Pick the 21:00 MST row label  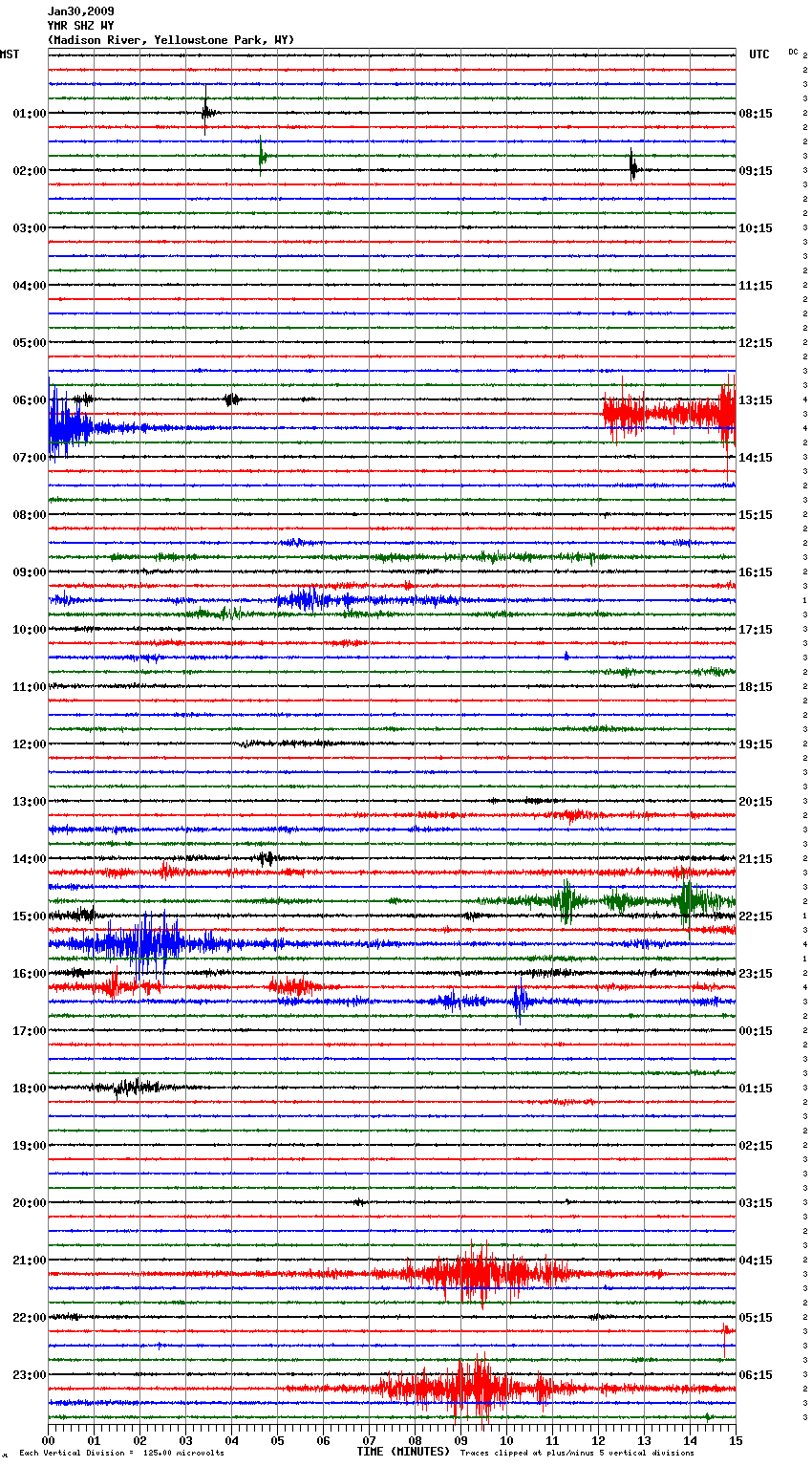[30, 1261]
